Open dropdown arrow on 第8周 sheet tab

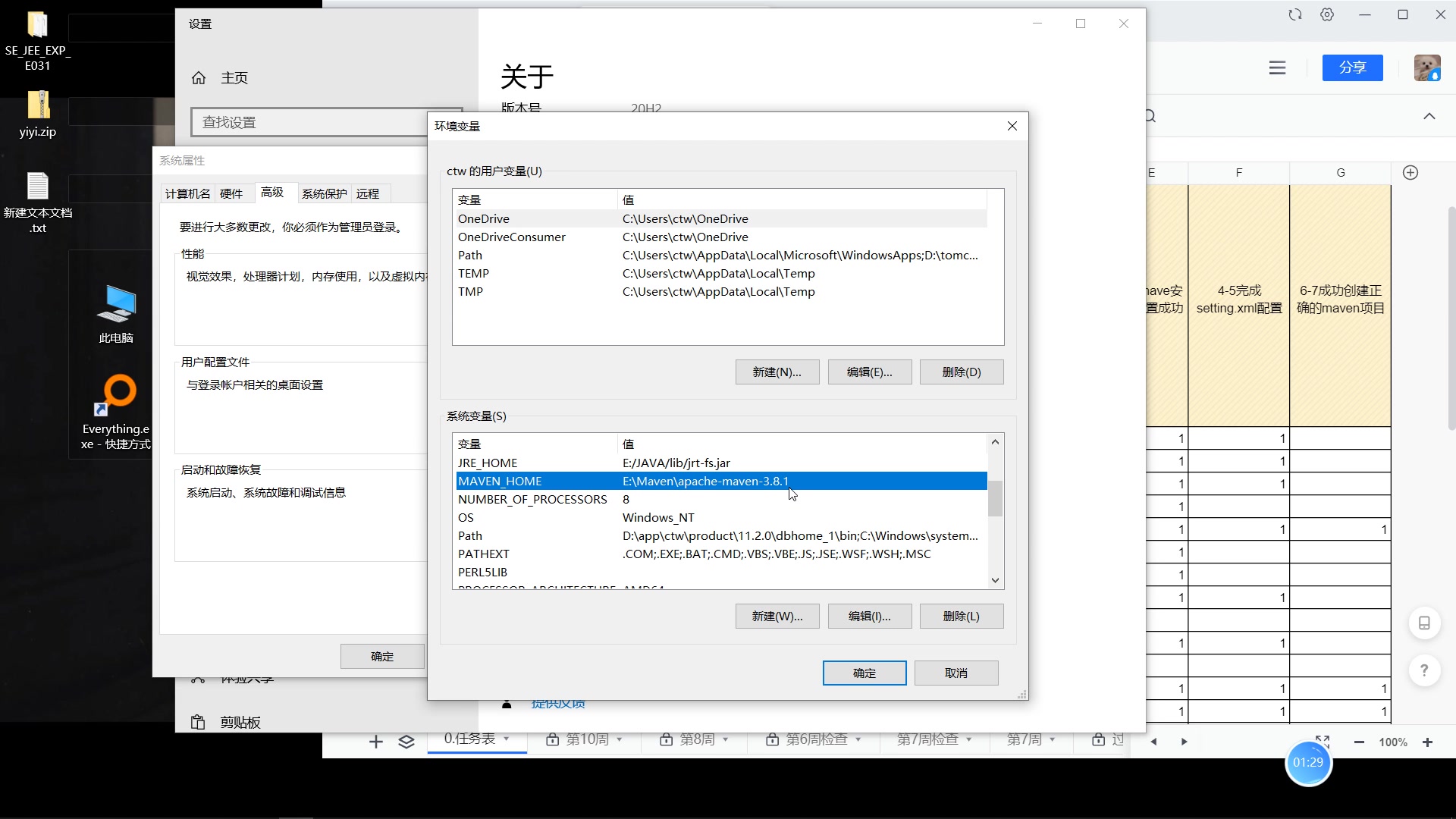[x=726, y=739]
